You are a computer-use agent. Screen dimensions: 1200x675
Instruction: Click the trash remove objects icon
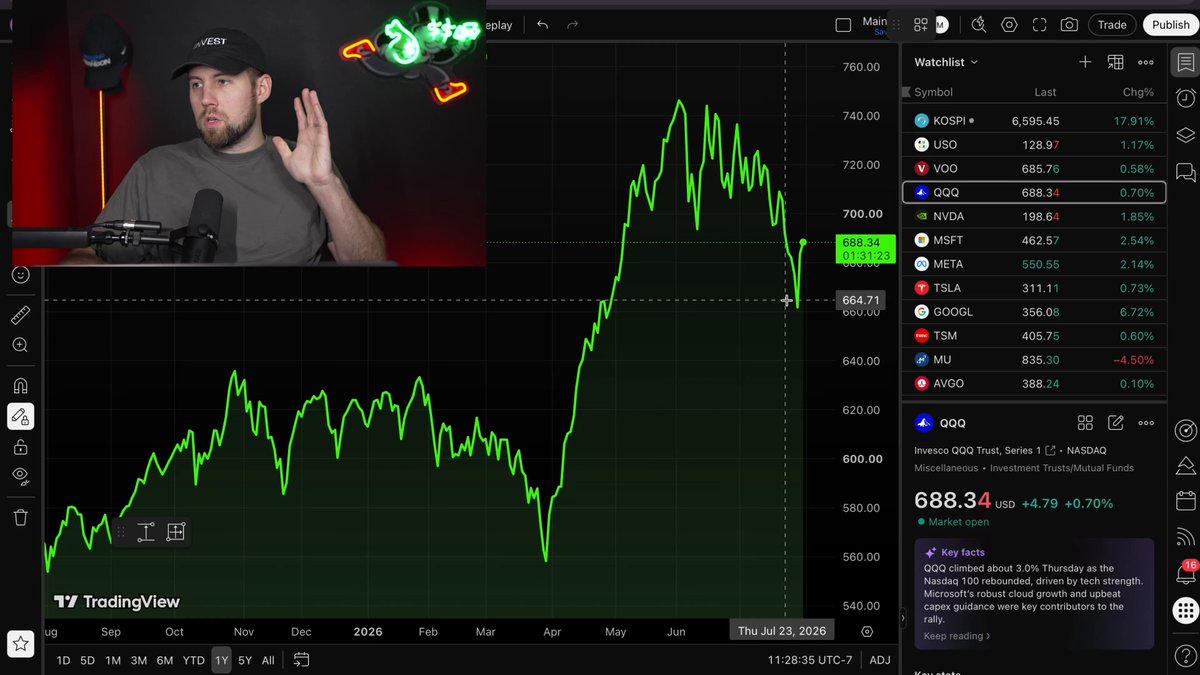(20, 517)
